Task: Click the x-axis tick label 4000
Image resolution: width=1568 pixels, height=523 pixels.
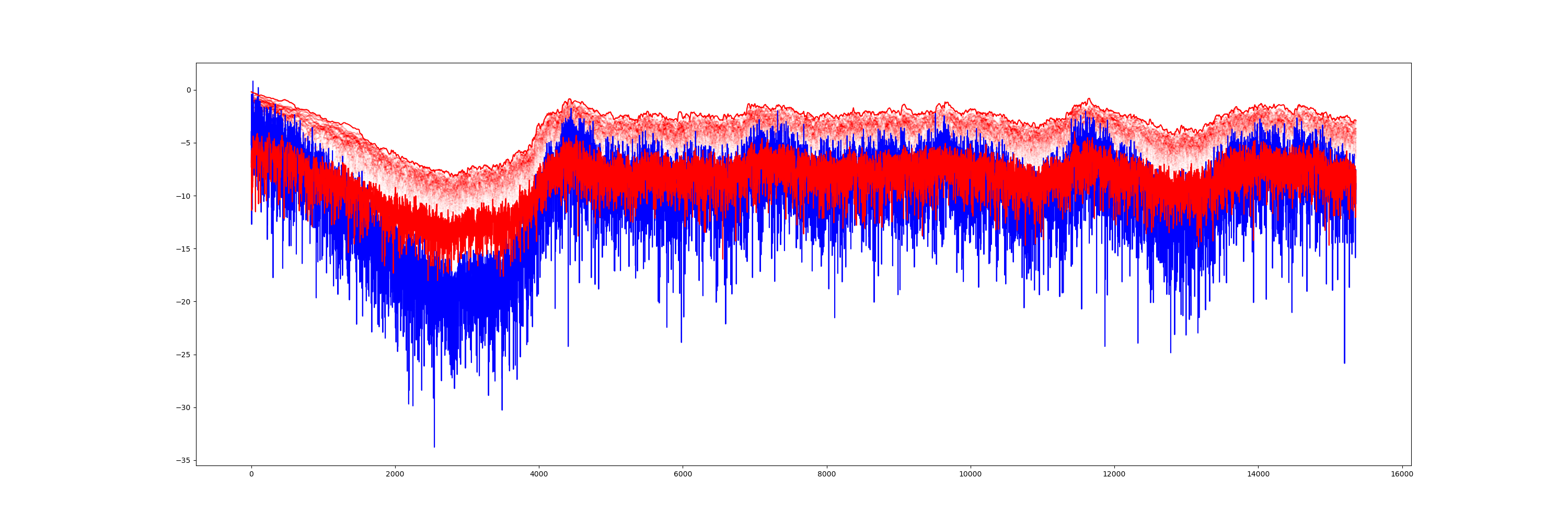Action: coord(539,474)
